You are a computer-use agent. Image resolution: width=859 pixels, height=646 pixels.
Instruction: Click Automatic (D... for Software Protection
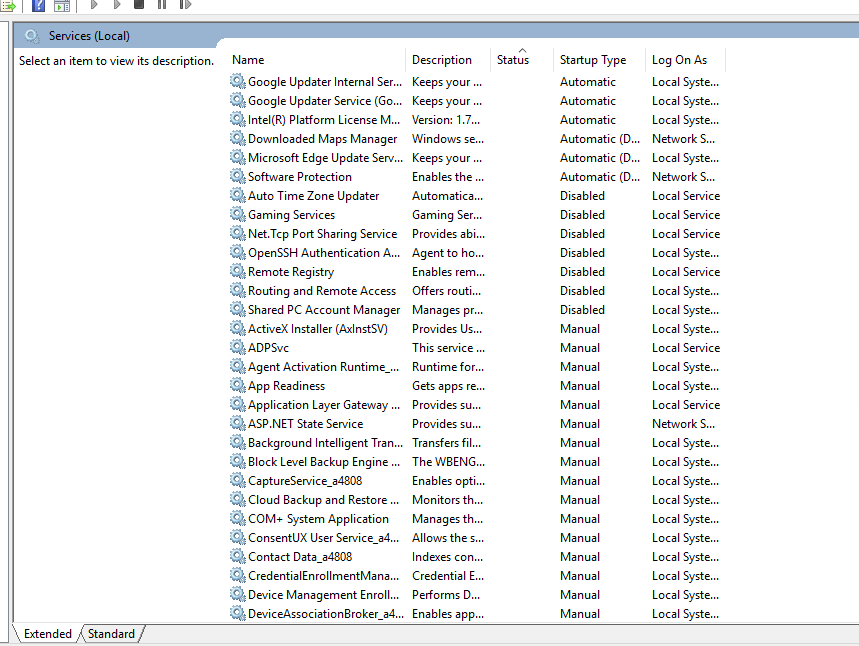(x=600, y=176)
